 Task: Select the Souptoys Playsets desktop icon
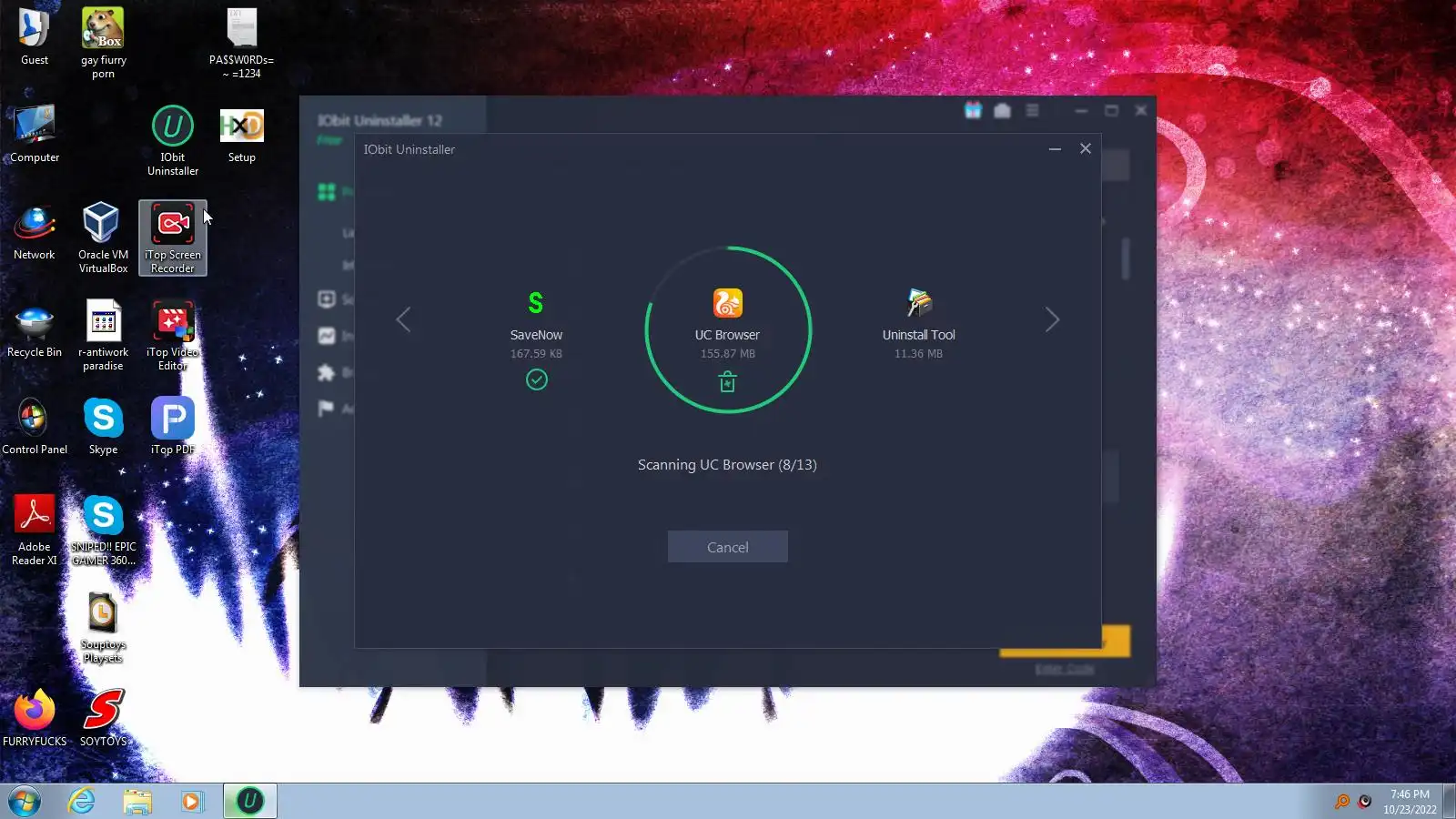click(103, 627)
